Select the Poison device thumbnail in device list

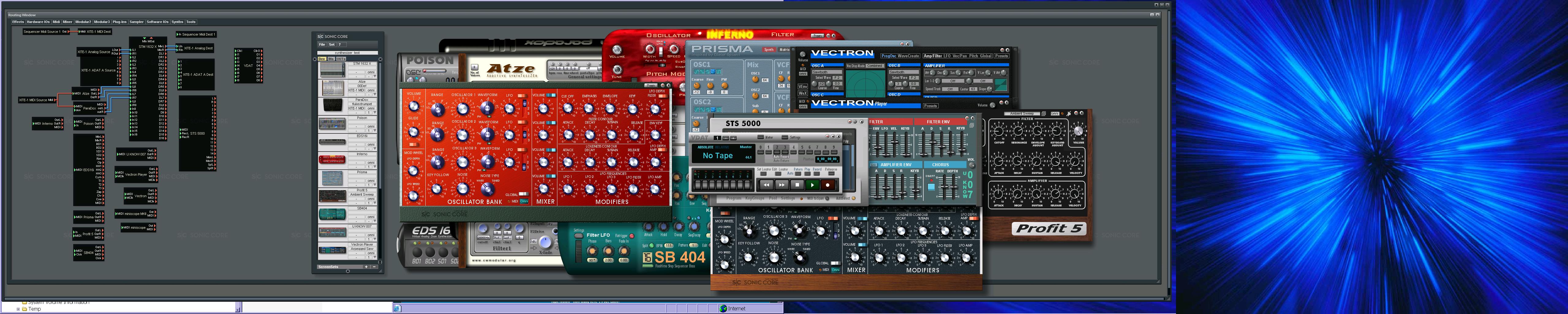tap(332, 124)
